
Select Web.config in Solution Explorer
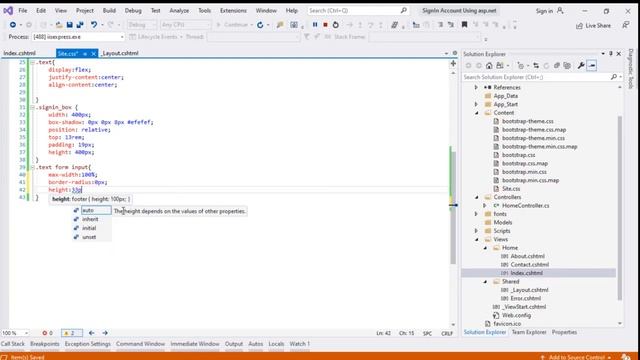coord(516,315)
